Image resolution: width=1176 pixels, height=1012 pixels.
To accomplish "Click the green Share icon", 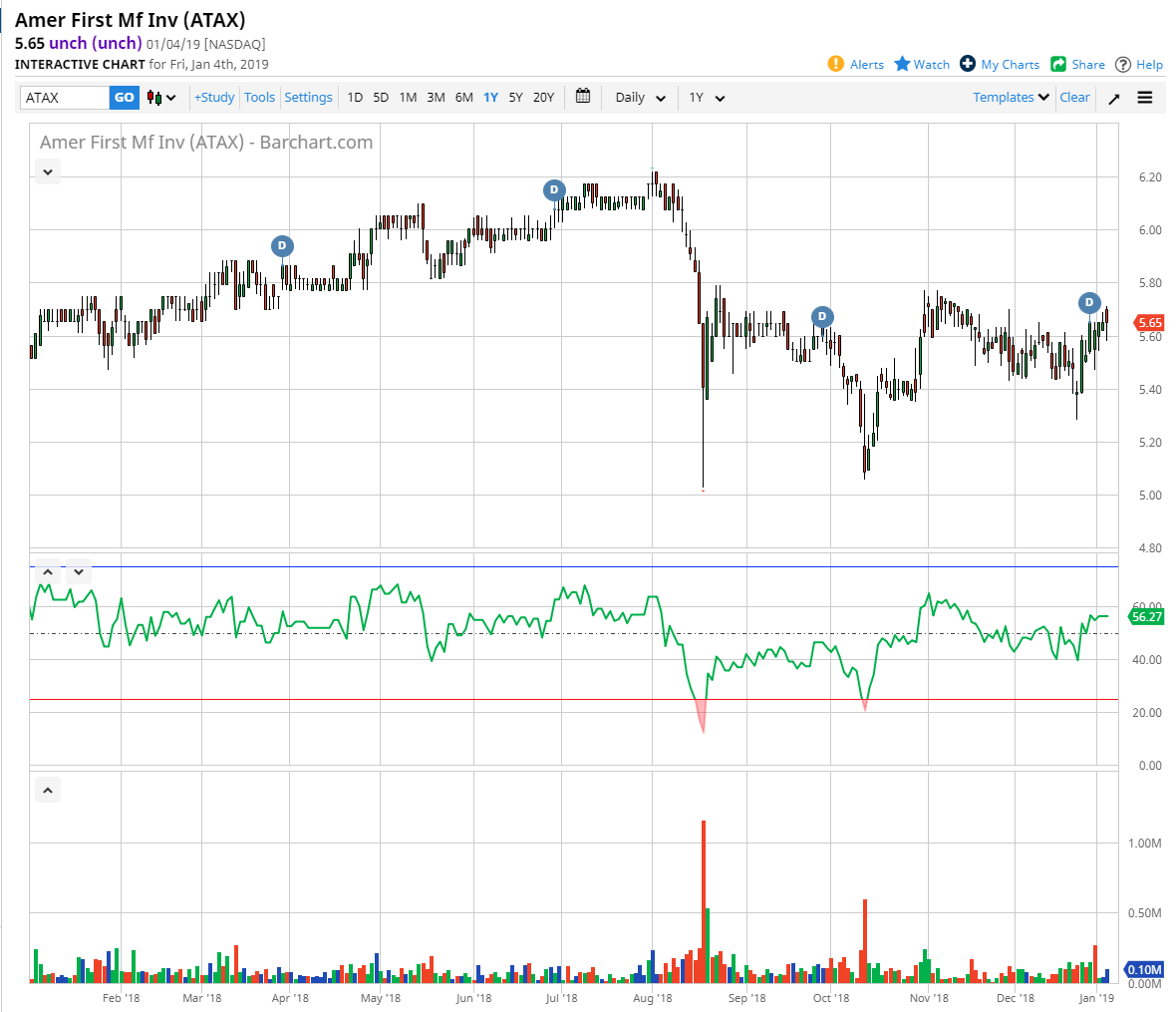I will (x=1058, y=64).
